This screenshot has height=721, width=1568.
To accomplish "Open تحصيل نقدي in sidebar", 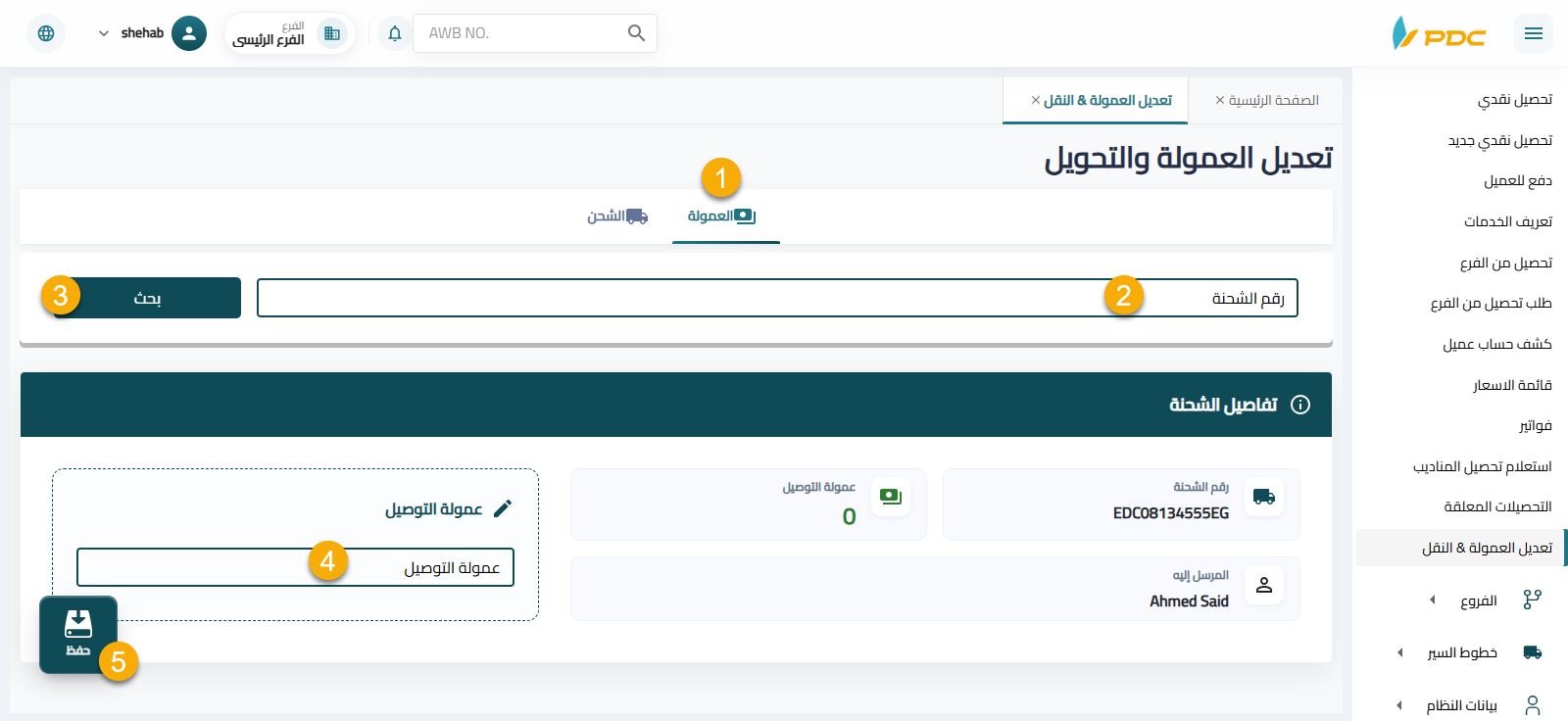I will (1515, 99).
